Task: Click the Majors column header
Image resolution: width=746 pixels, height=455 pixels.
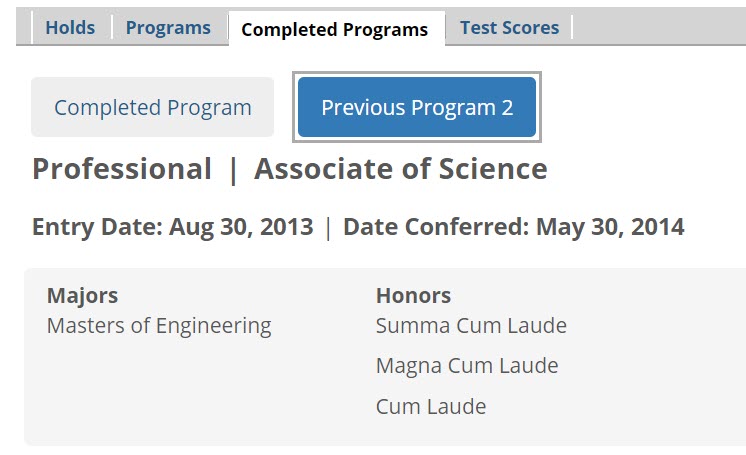Action: pos(82,296)
